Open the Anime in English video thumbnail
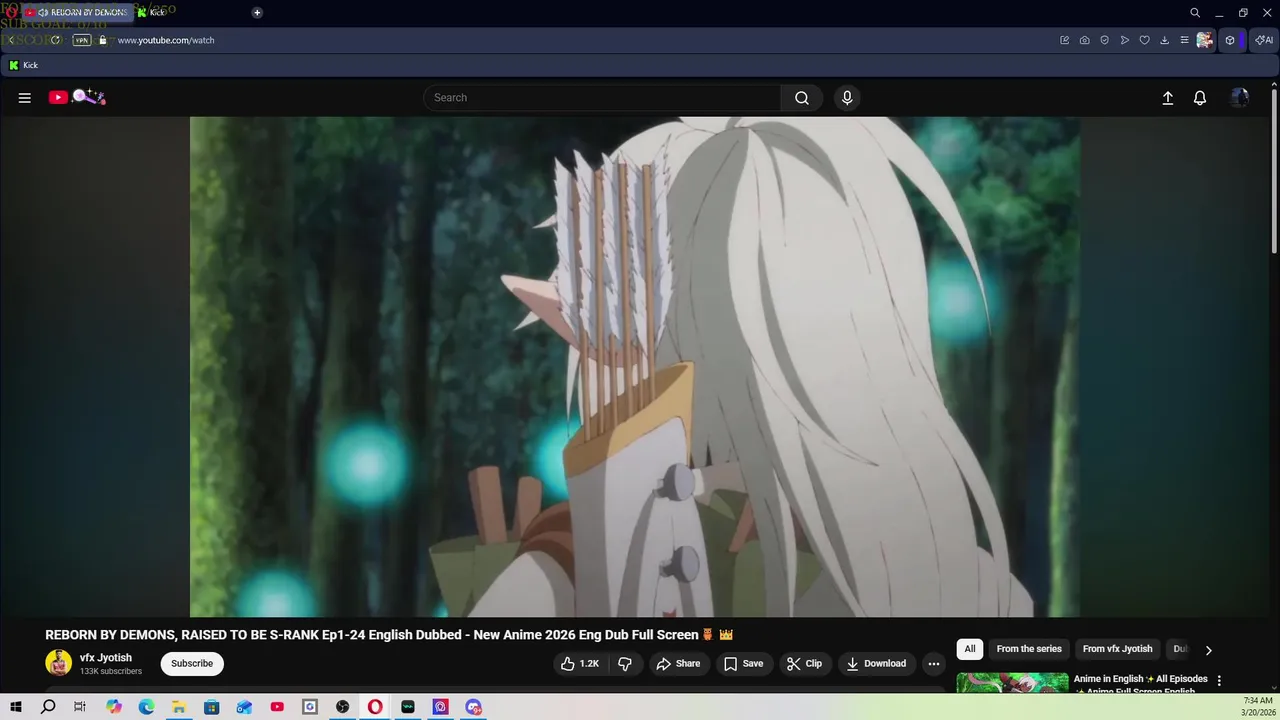Screen dimensions: 1280x720 tap(1012, 683)
